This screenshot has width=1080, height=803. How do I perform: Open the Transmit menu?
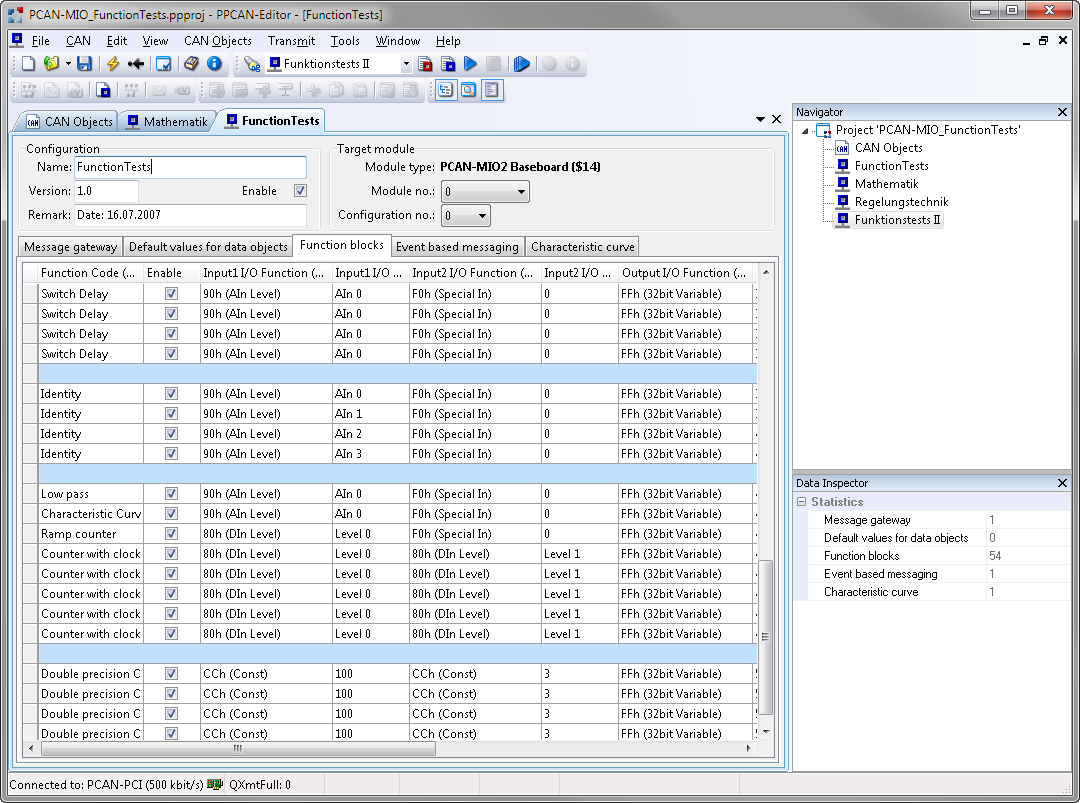tap(291, 41)
